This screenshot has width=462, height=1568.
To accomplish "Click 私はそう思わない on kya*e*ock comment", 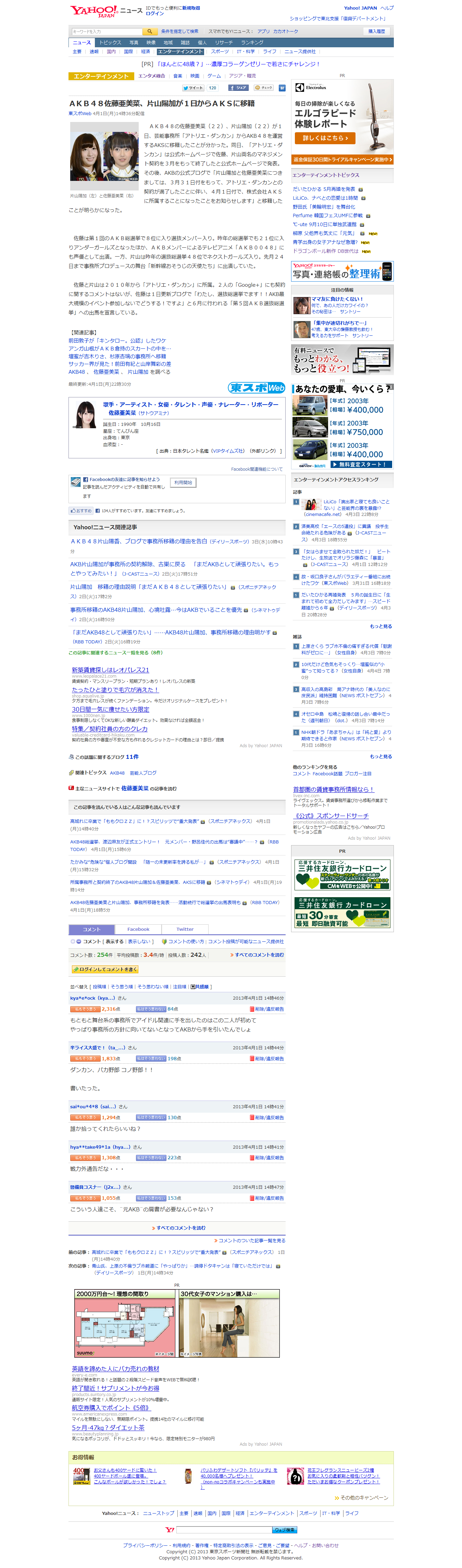I will click(x=151, y=1009).
